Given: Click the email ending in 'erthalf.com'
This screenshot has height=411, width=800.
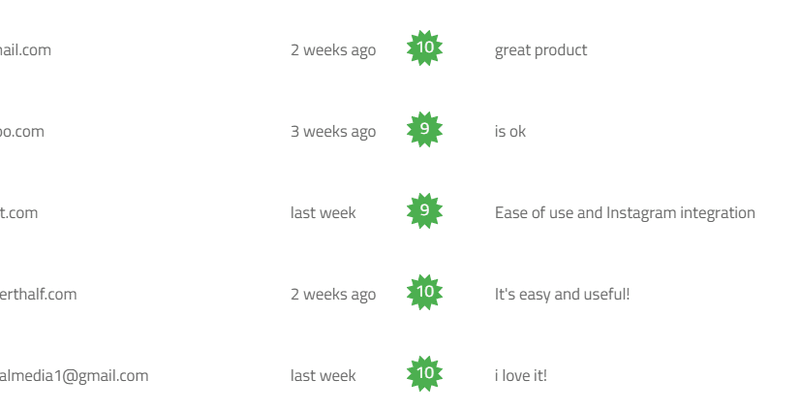Looking at the screenshot, I should tap(38, 294).
